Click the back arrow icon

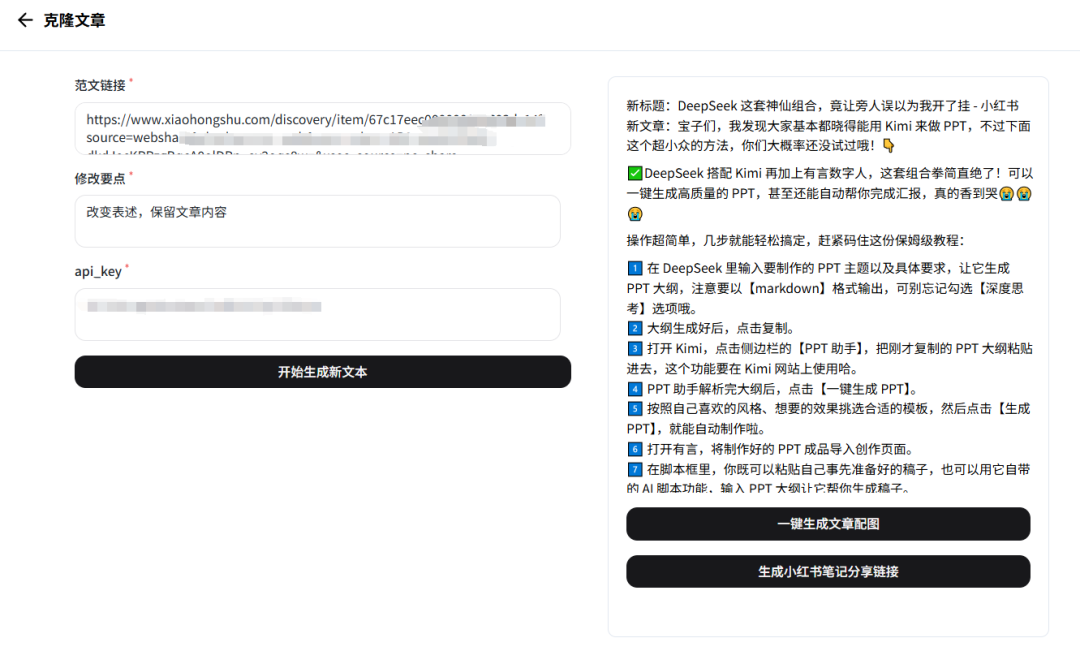[25, 20]
